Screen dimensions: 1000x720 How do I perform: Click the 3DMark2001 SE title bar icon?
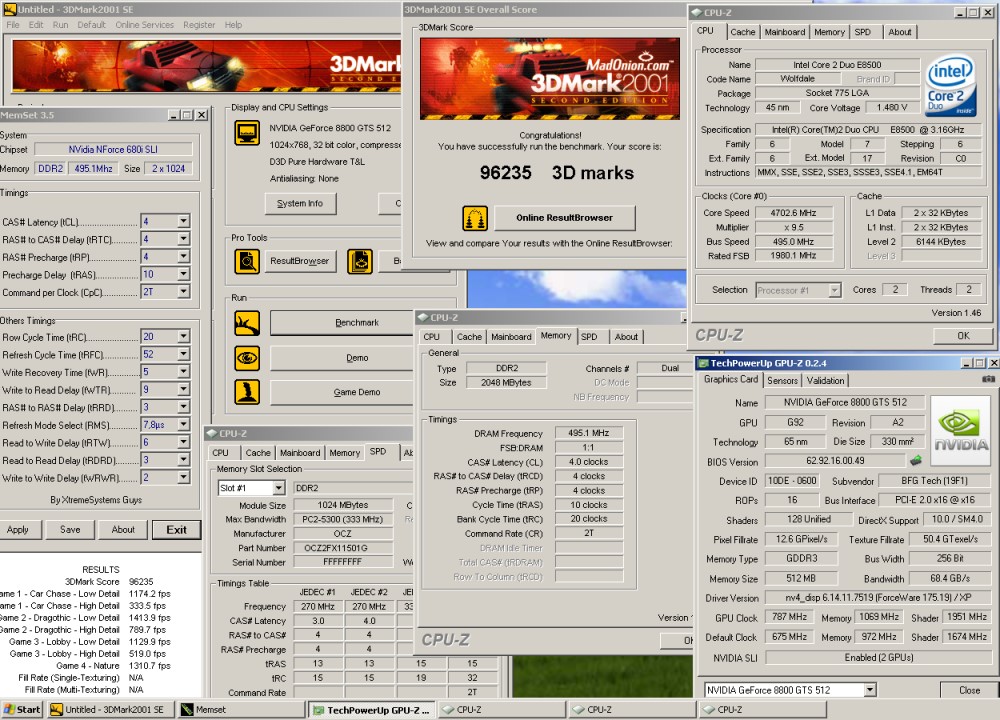pos(10,9)
